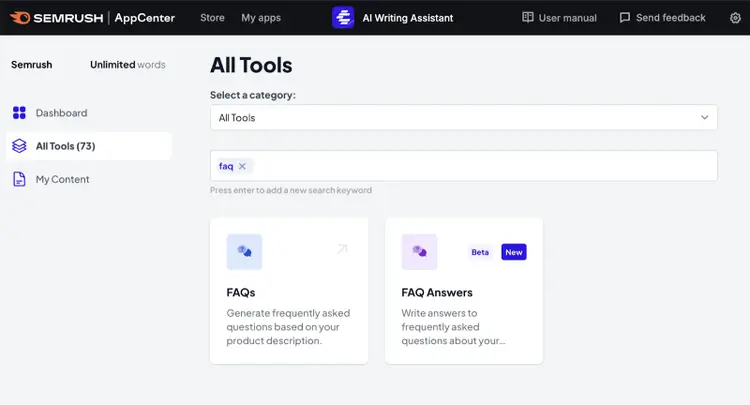
Task: Click the All Tools page heading
Action: click(x=251, y=65)
